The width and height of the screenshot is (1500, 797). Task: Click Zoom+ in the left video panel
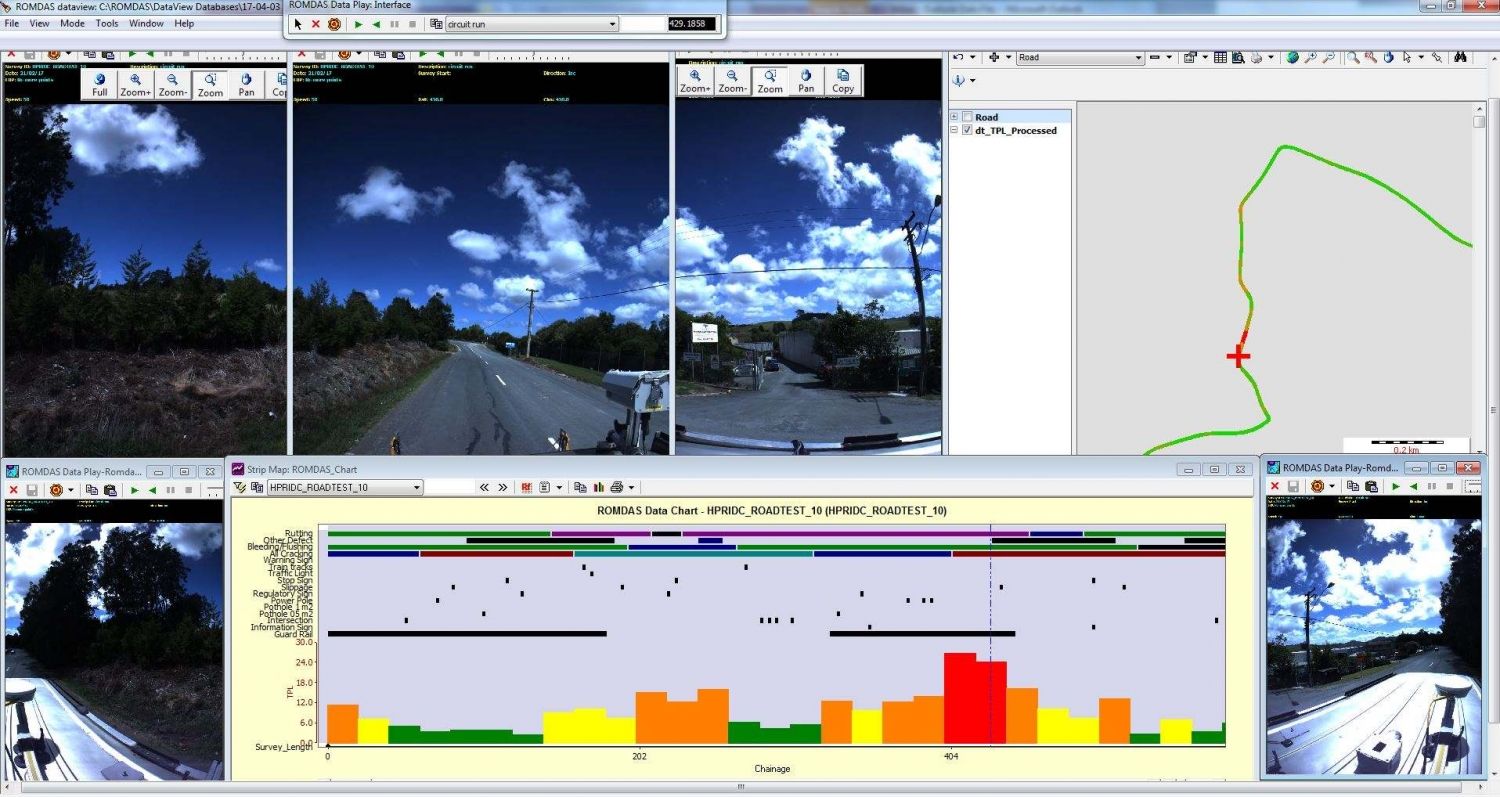(136, 84)
